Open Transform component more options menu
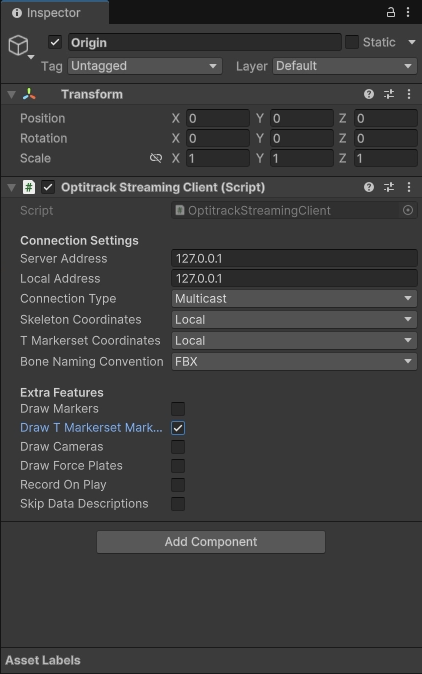This screenshot has width=422, height=674. pyautogui.click(x=409, y=94)
